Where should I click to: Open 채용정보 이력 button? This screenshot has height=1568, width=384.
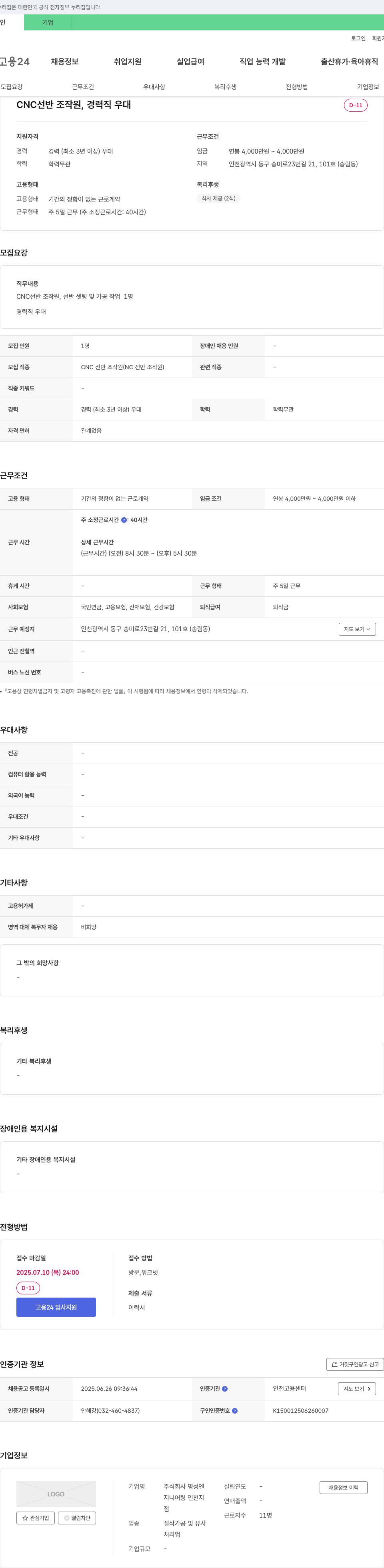pyautogui.click(x=343, y=1487)
